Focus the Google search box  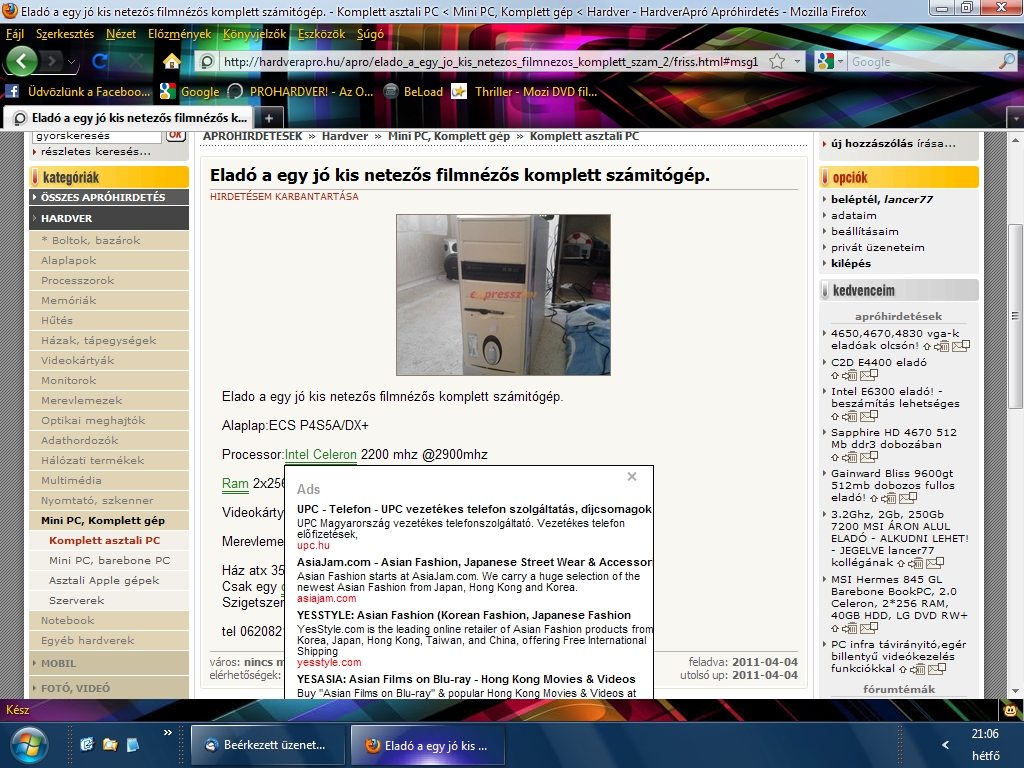point(923,61)
